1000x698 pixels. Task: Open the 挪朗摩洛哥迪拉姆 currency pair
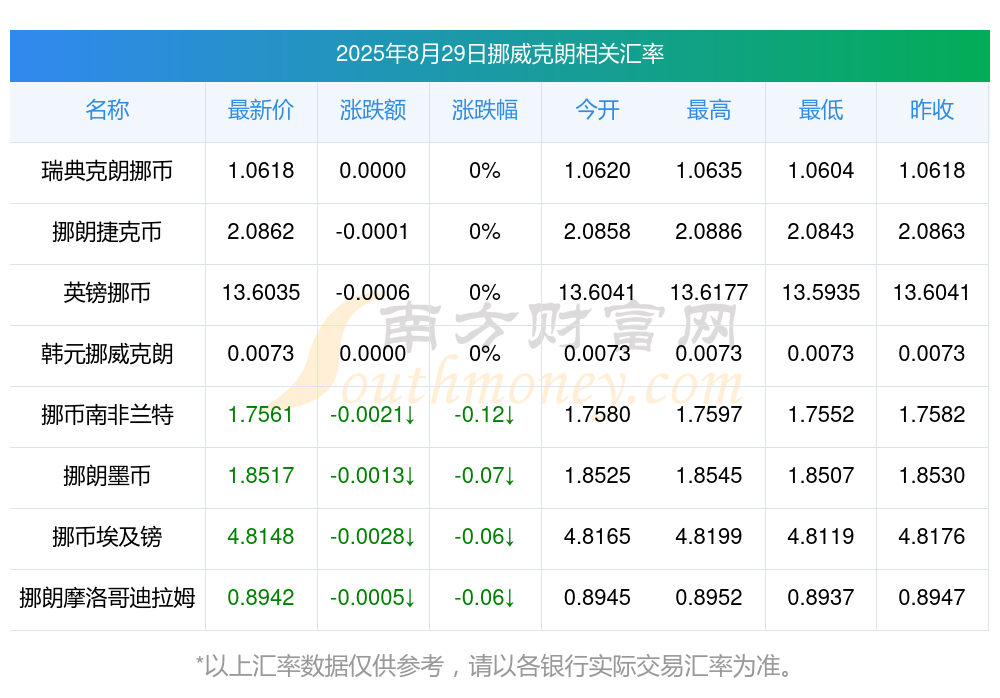[x=107, y=598]
